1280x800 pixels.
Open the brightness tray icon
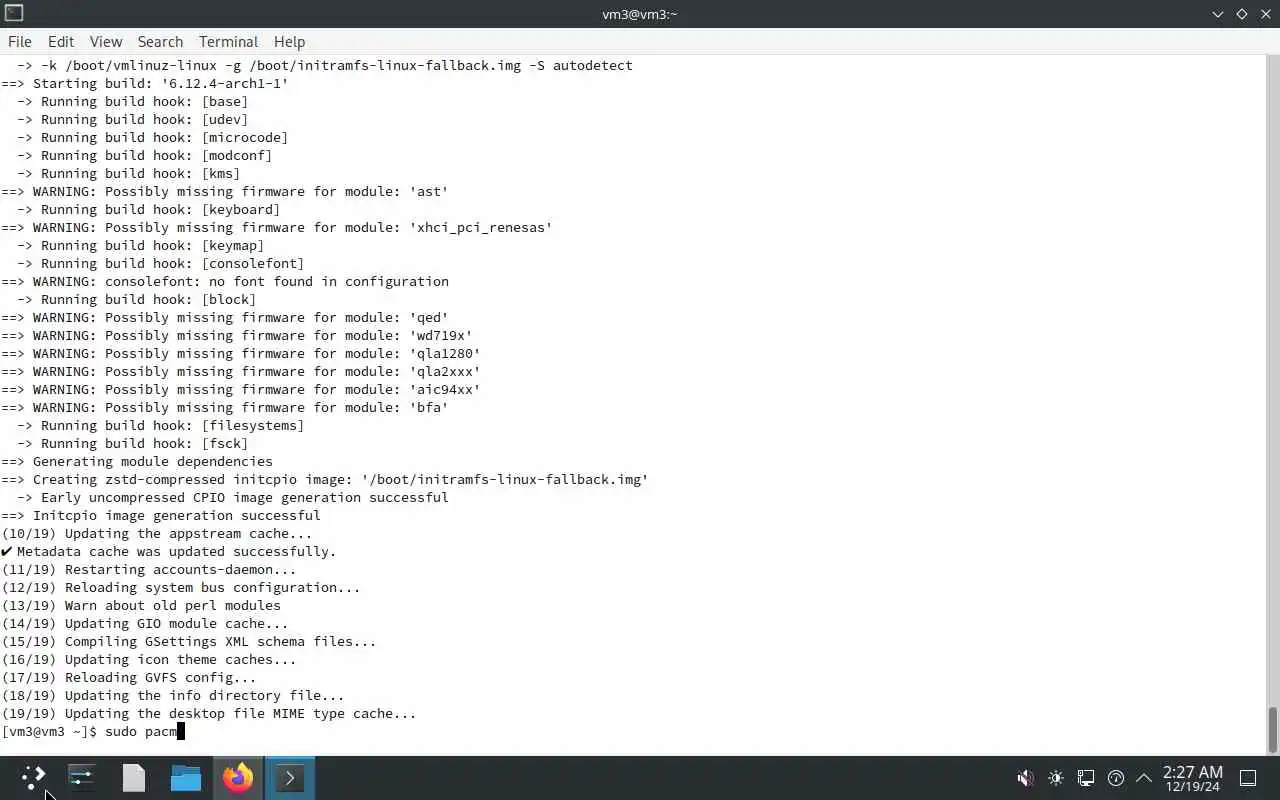tap(1056, 777)
